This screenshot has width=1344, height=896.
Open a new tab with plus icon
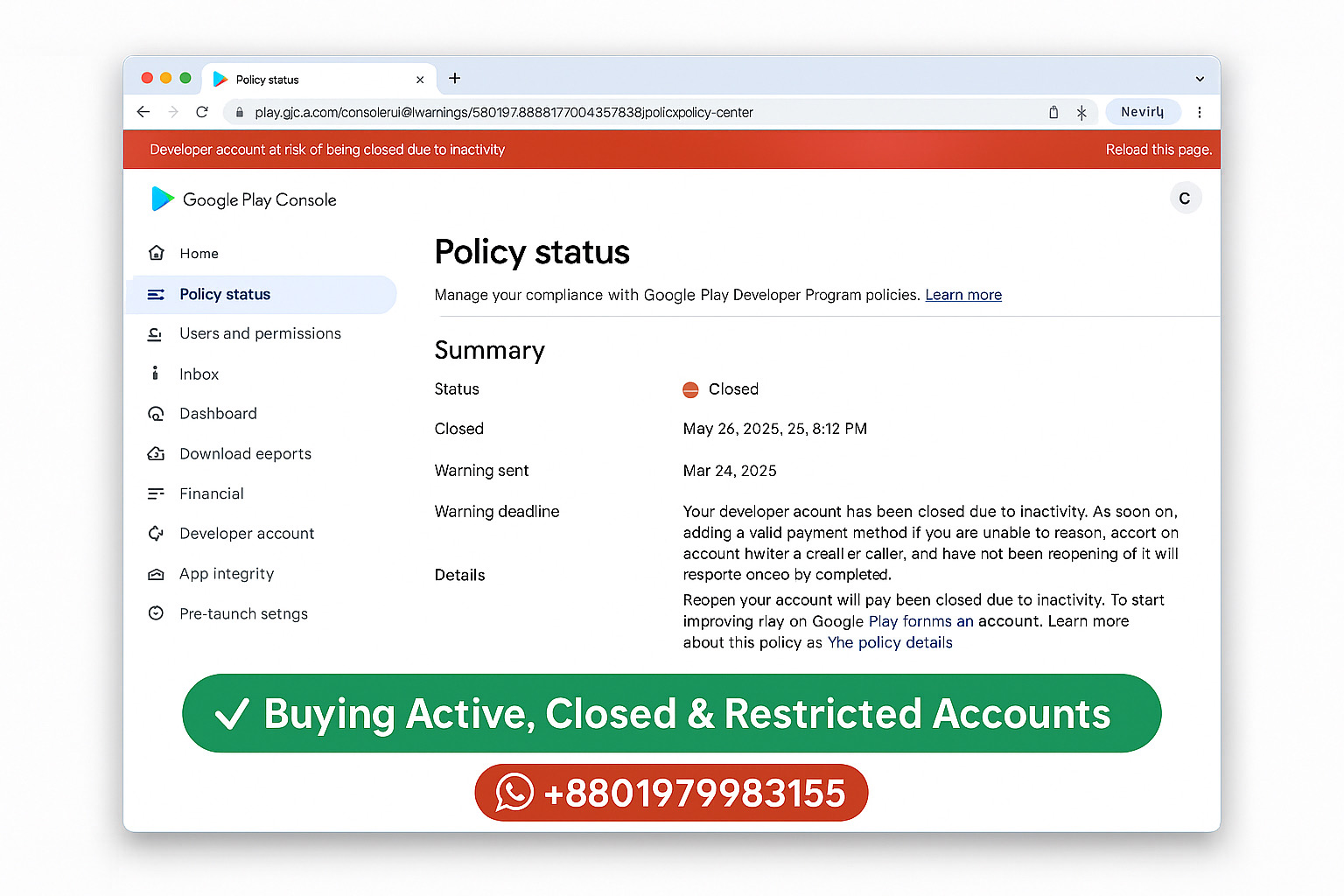point(455,78)
